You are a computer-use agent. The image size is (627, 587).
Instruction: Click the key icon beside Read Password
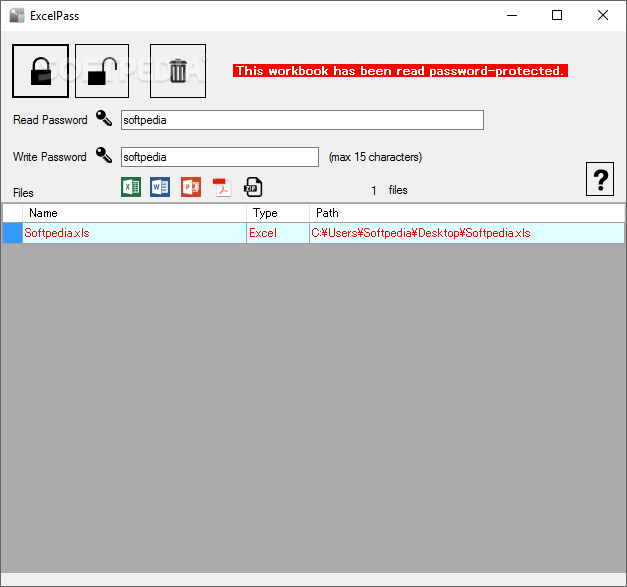[104, 118]
